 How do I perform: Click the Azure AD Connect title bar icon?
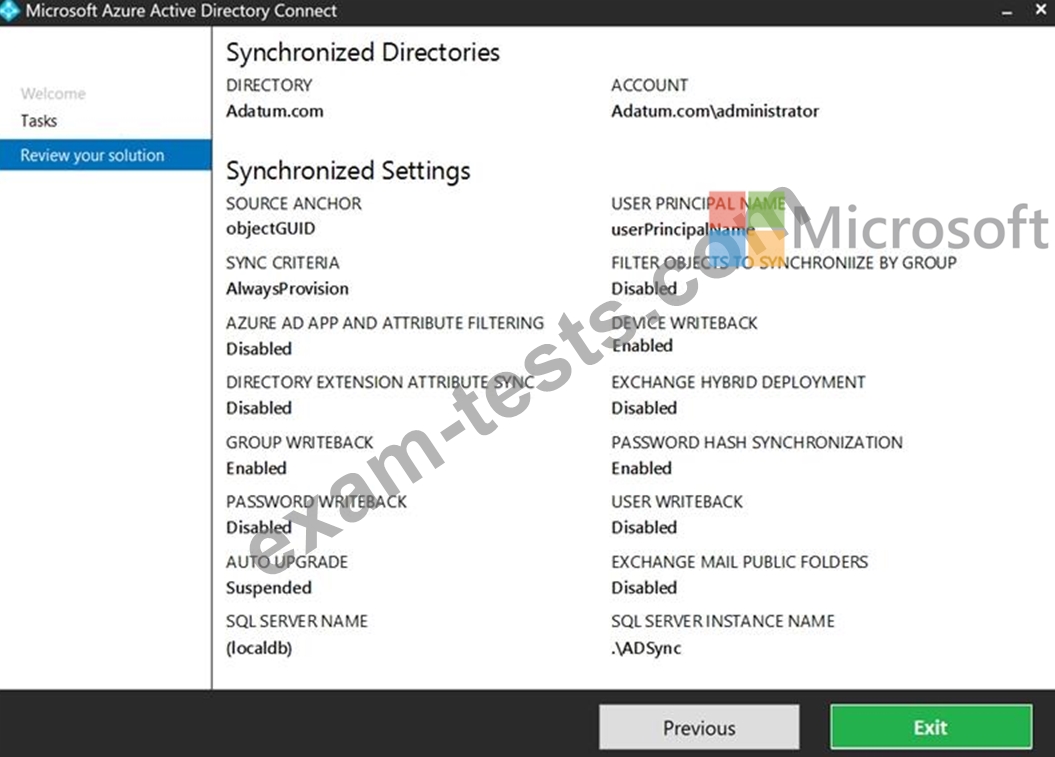pyautogui.click(x=9, y=11)
